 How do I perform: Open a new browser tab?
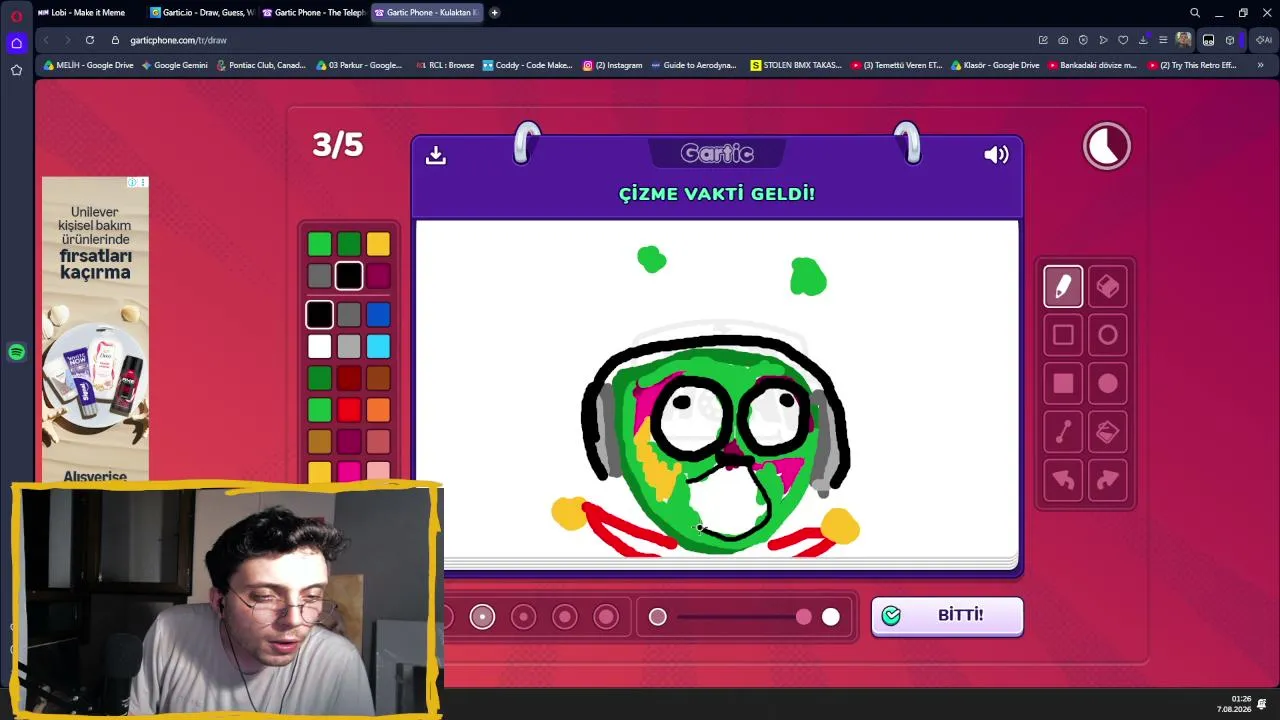494,13
